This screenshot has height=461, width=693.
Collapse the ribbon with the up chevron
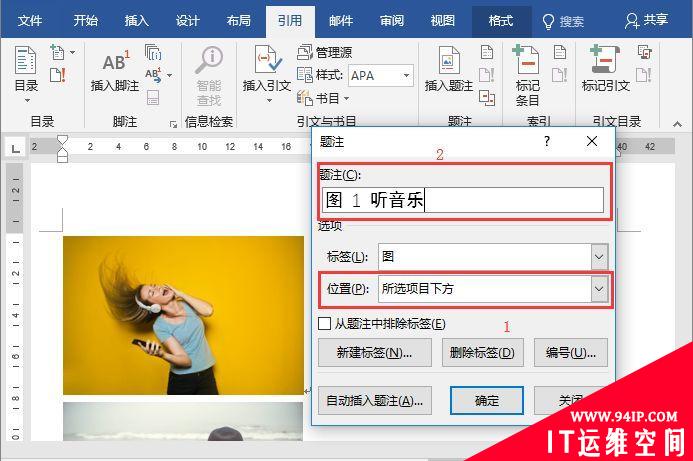coord(677,124)
